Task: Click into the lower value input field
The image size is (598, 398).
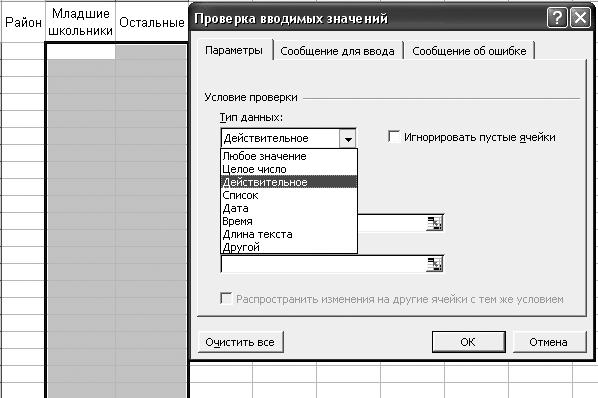Action: (x=323, y=264)
